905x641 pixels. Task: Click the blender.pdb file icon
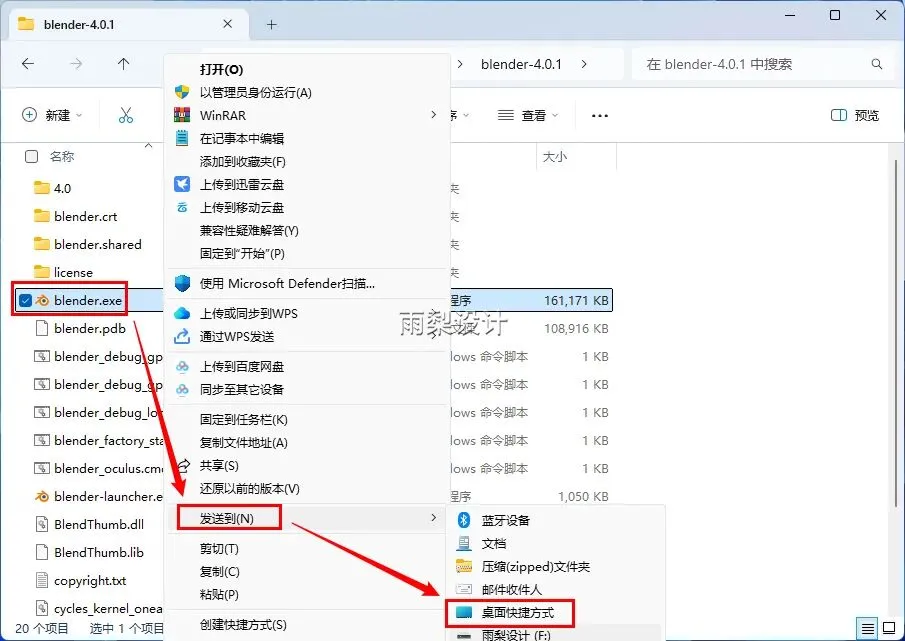click(x=42, y=328)
